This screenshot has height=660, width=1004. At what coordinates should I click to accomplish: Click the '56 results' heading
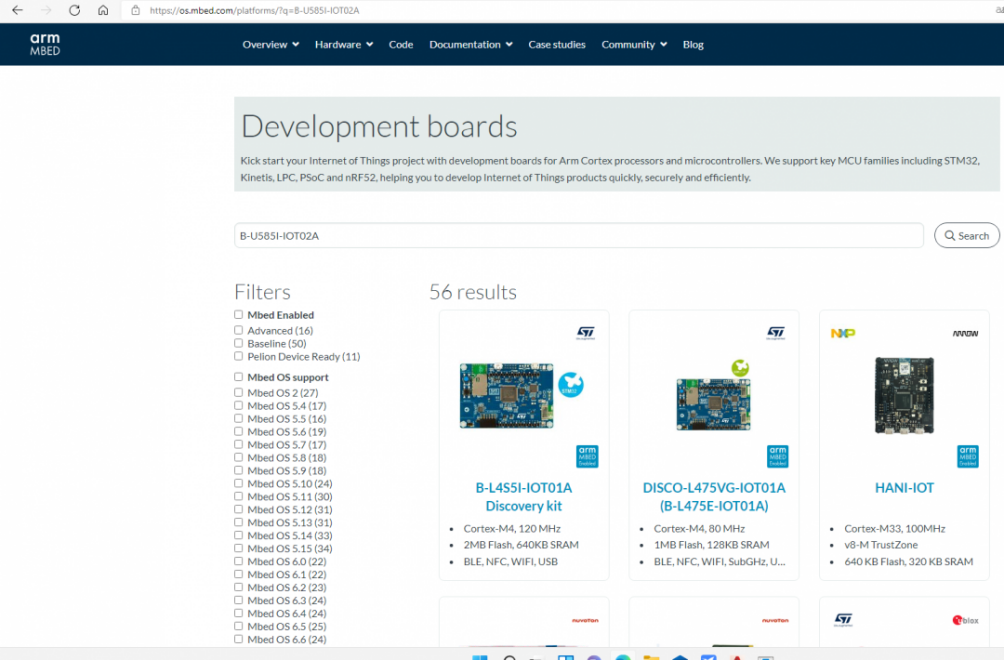point(473,292)
